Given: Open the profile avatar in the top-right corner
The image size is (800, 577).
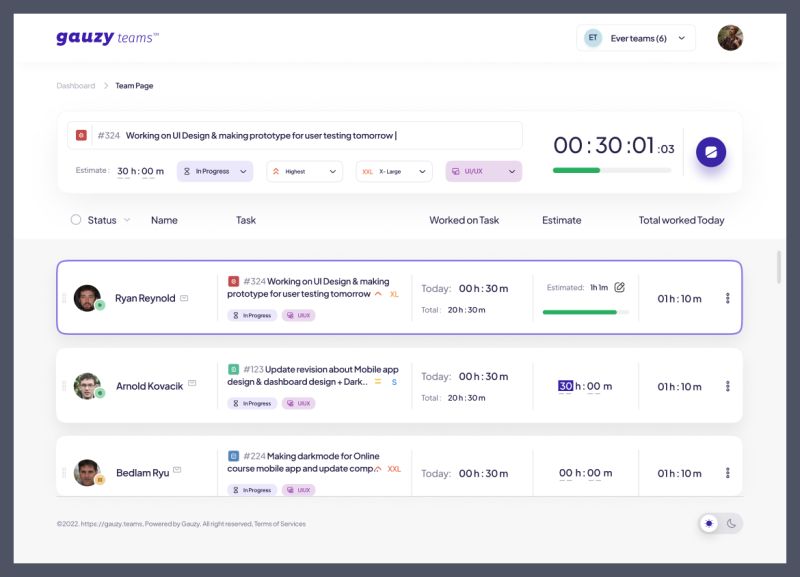Looking at the screenshot, I should pos(729,37).
